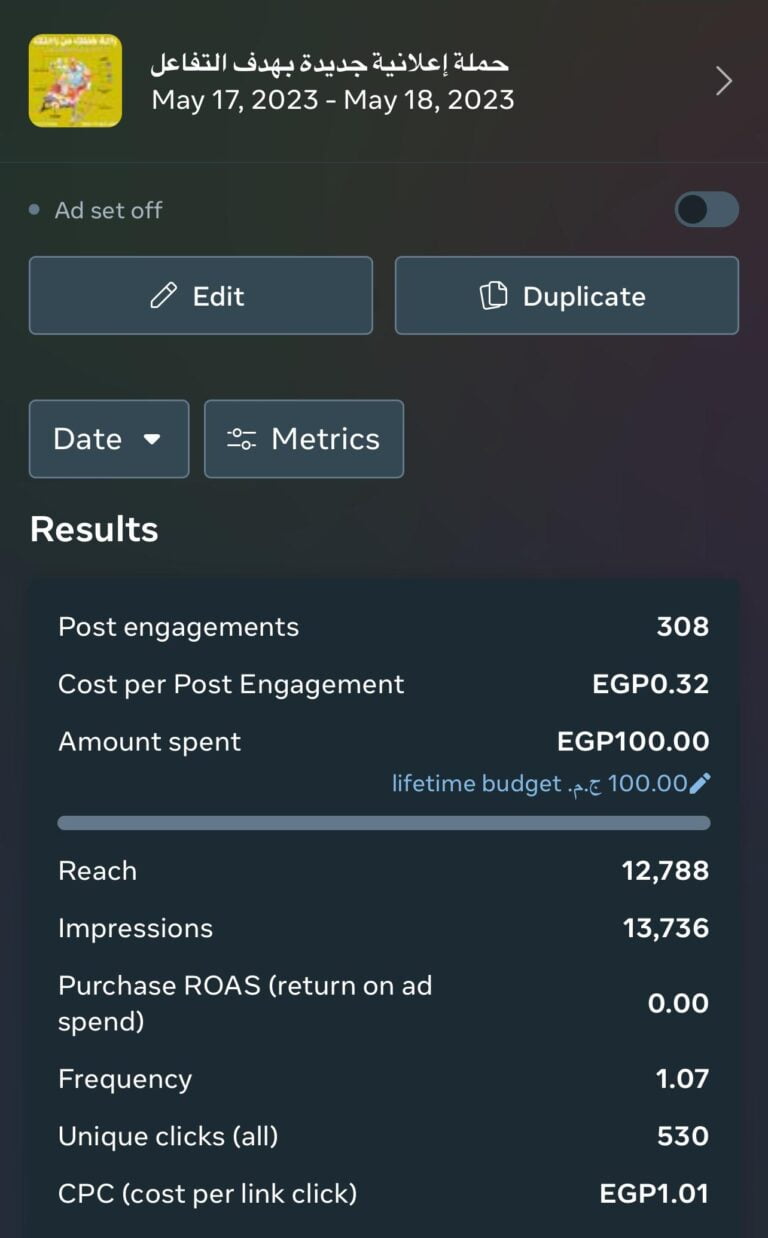Click the budget spent progress bar
Image resolution: width=768 pixels, height=1238 pixels.
point(383,823)
